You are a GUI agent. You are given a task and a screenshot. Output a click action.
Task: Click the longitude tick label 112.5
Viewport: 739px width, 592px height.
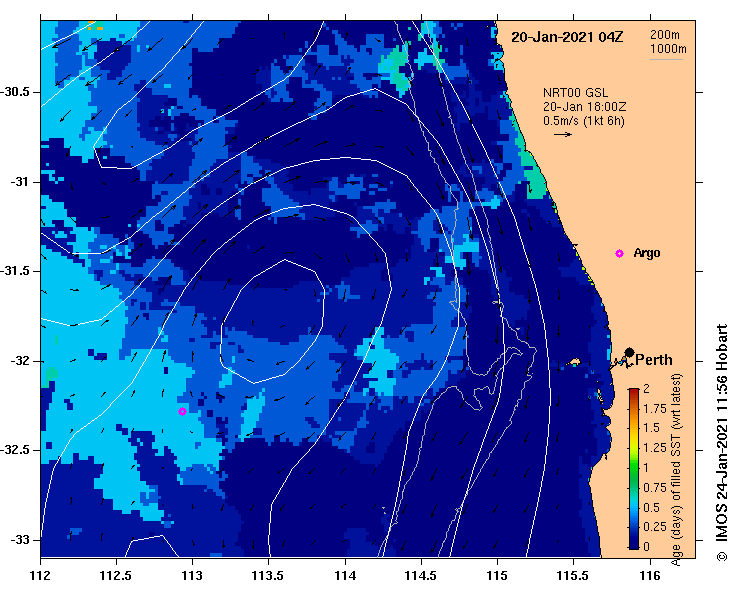click(115, 576)
